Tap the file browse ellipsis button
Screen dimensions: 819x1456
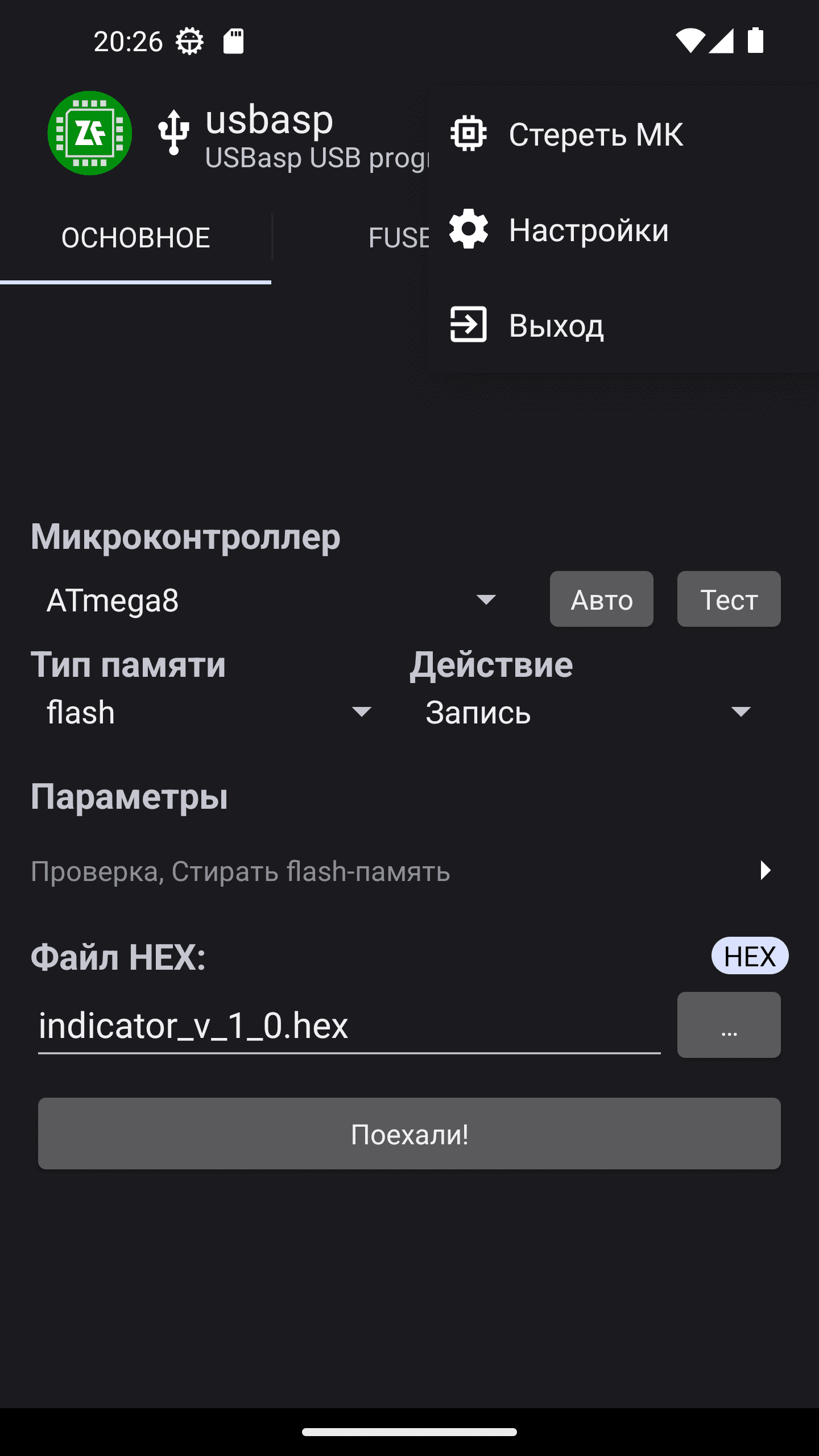729,1025
